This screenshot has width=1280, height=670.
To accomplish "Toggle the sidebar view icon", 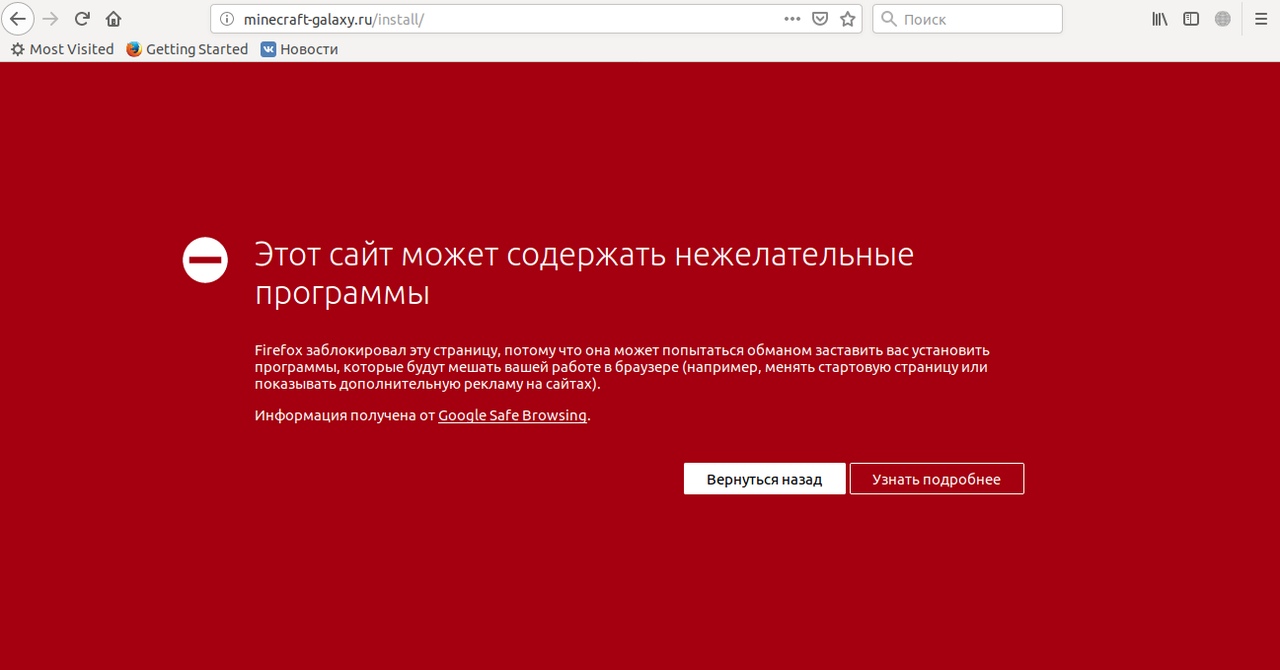I will point(1191,19).
